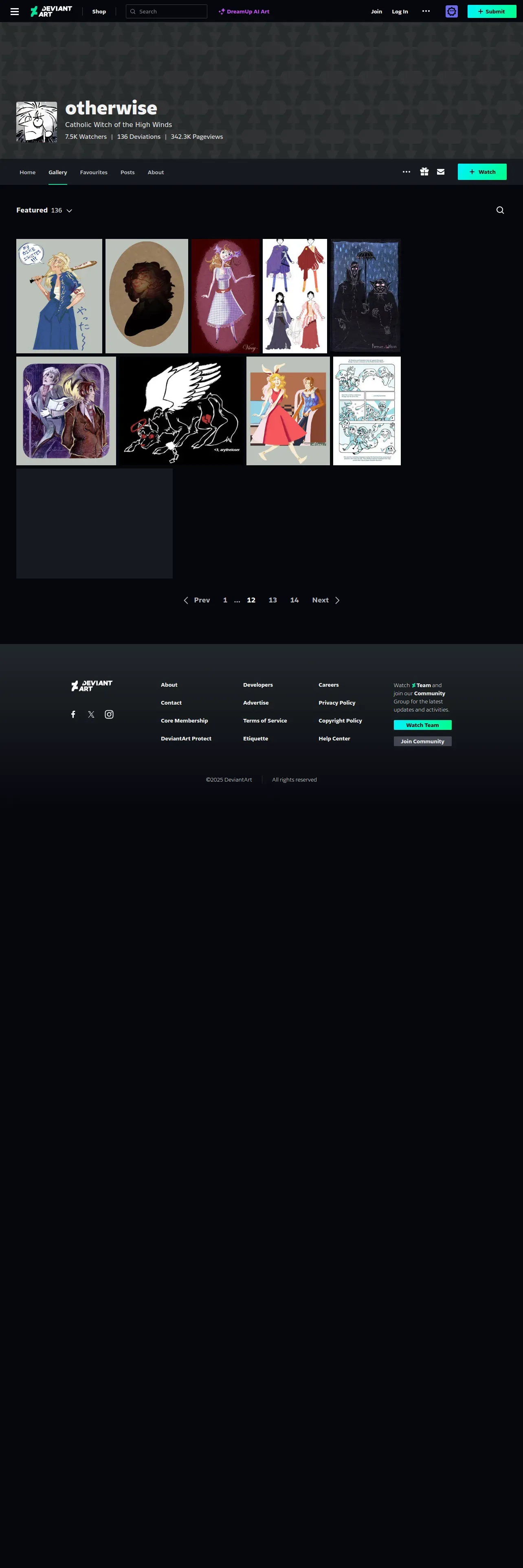Click the footer About link
The image size is (523, 1568).
169,685
